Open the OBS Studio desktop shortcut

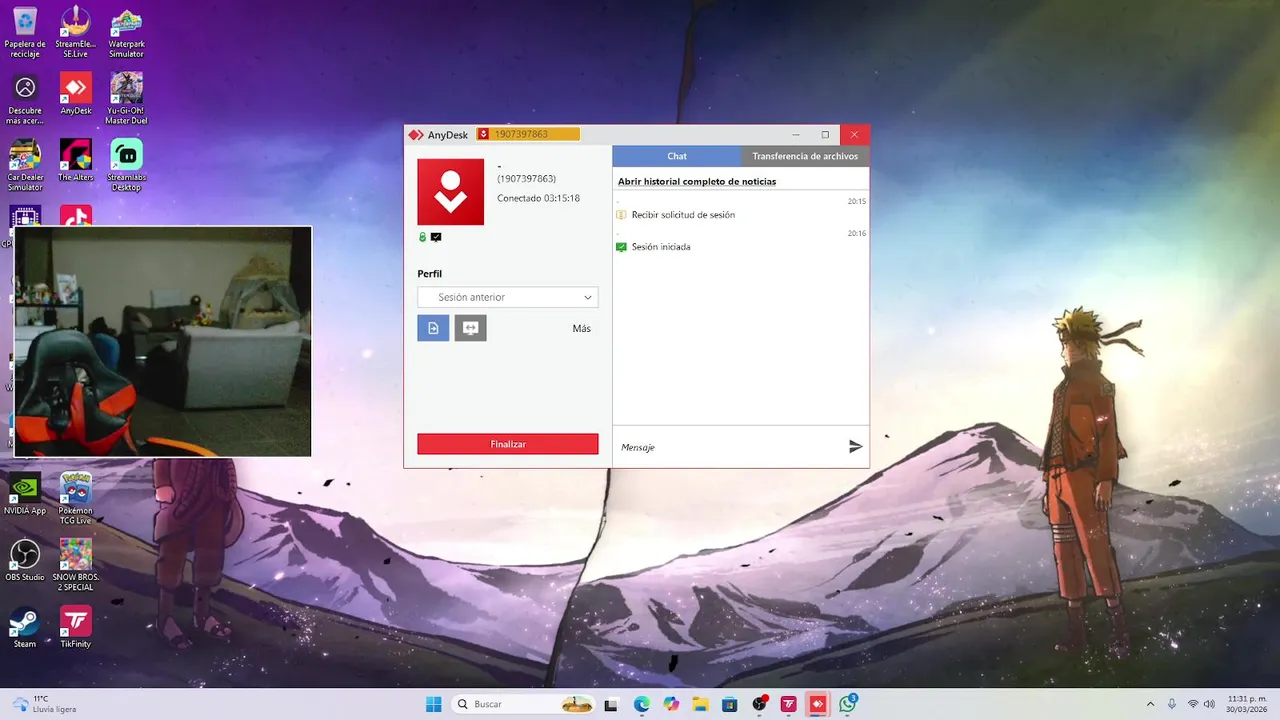coord(25,560)
